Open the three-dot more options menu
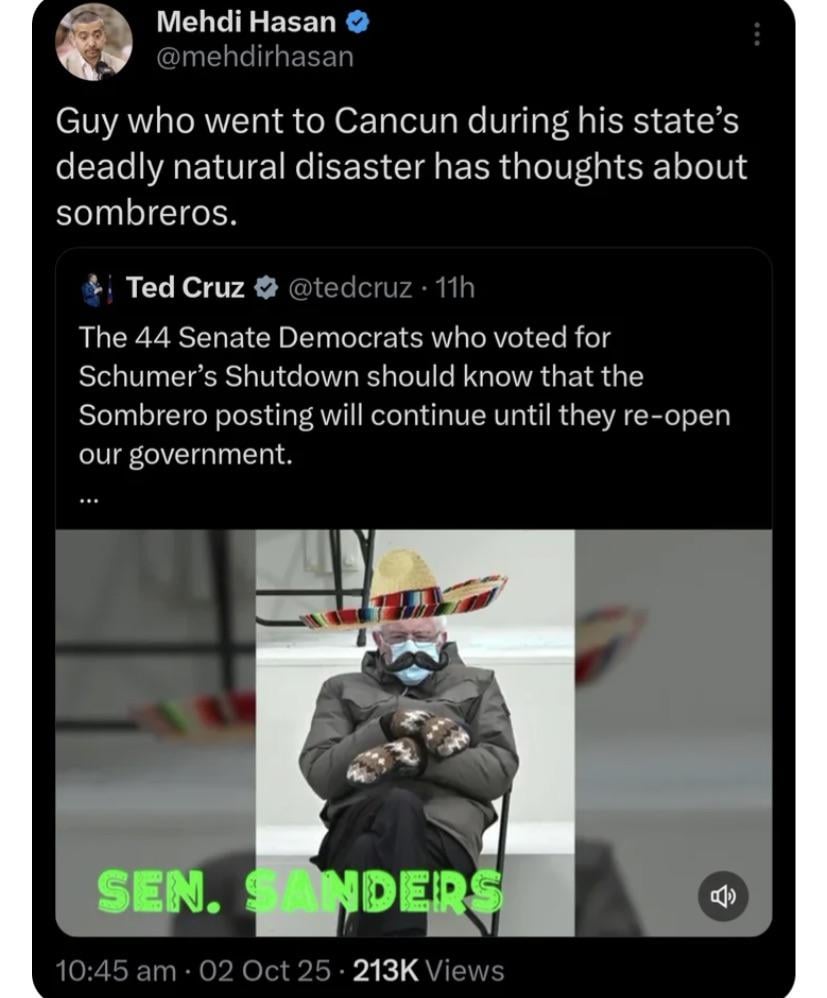The image size is (827, 998). click(756, 34)
